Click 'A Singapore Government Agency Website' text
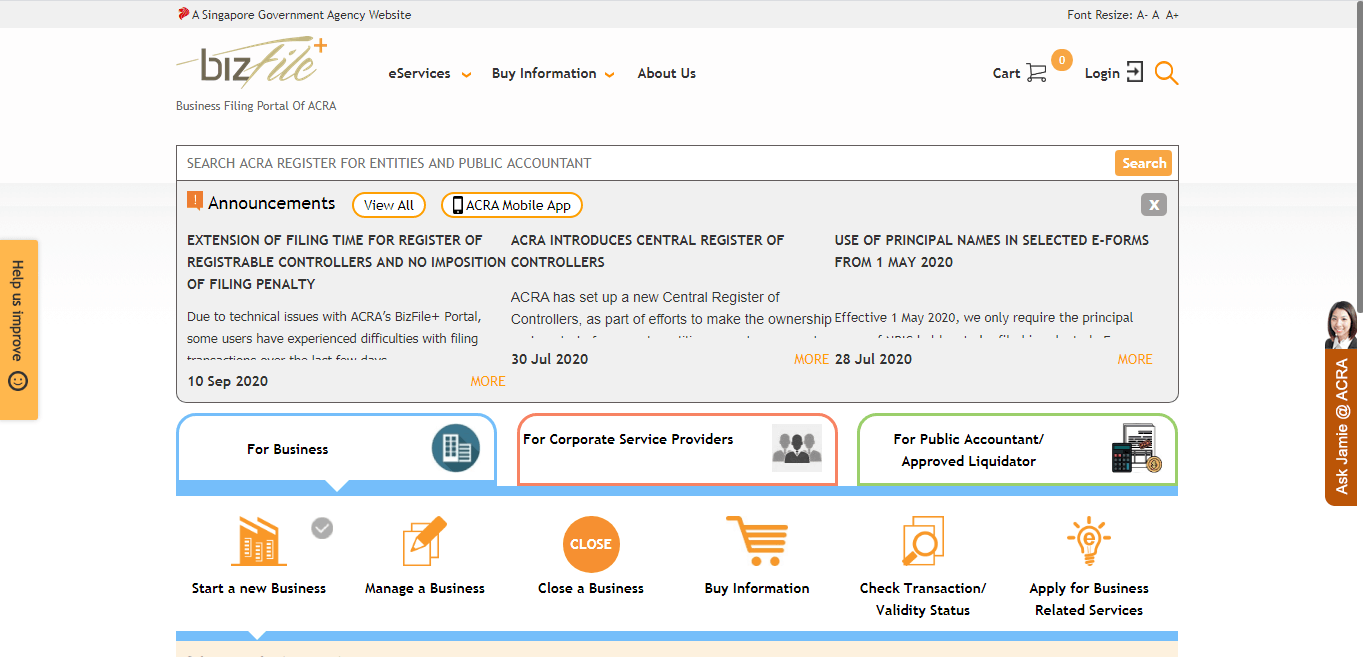1363x657 pixels. click(x=301, y=15)
